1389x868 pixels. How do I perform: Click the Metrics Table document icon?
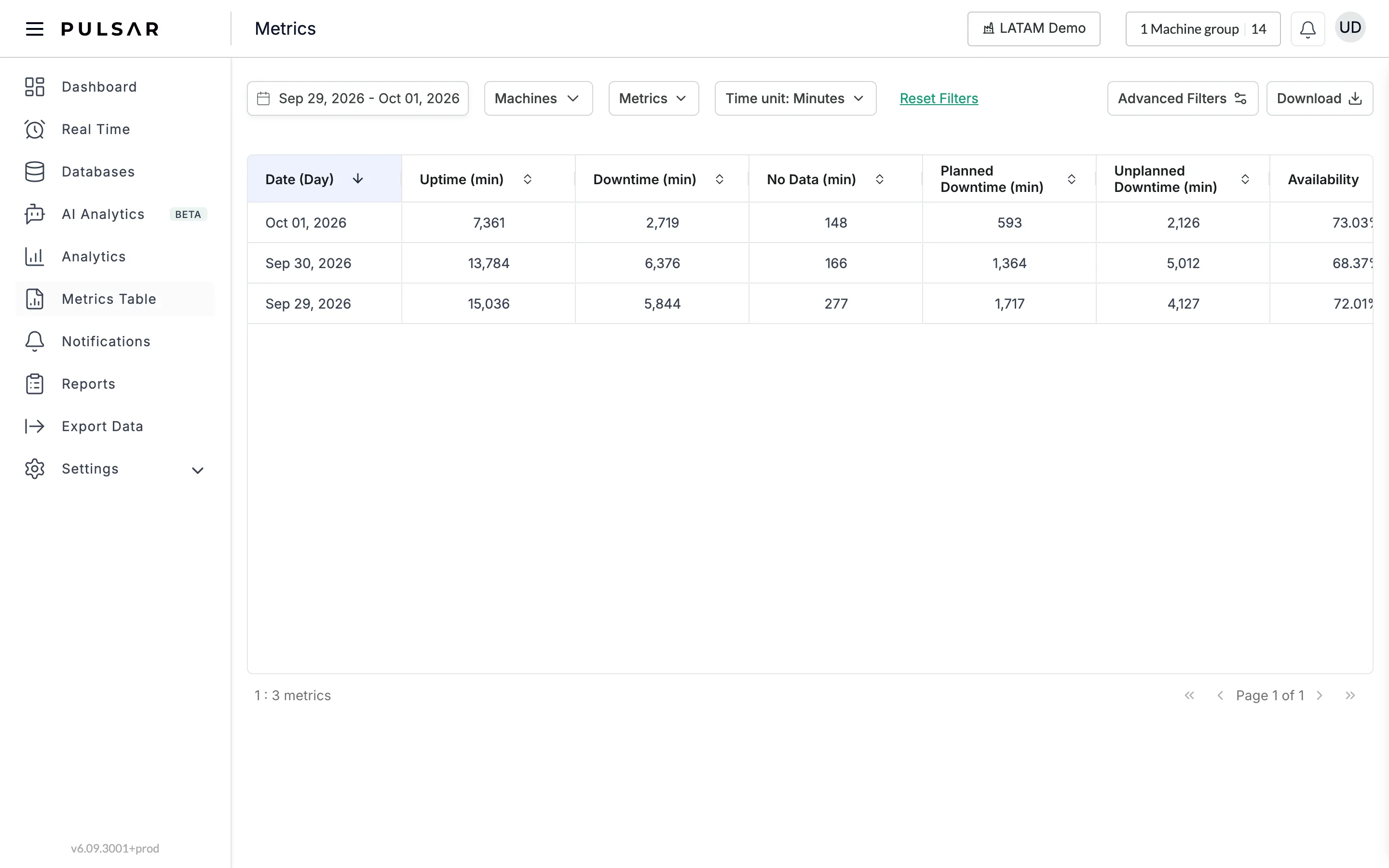tap(34, 299)
